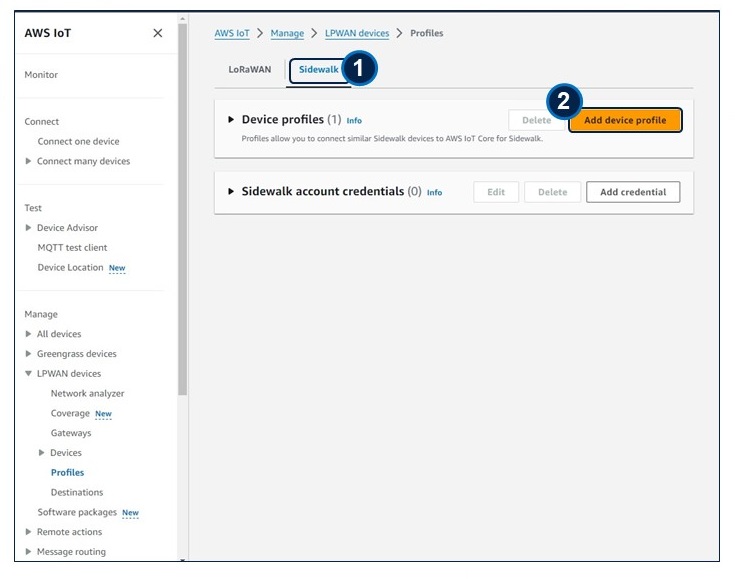Click Edit for Sidewalk account credentials
Image resolution: width=735 pixels, height=579 pixels.
(496, 192)
